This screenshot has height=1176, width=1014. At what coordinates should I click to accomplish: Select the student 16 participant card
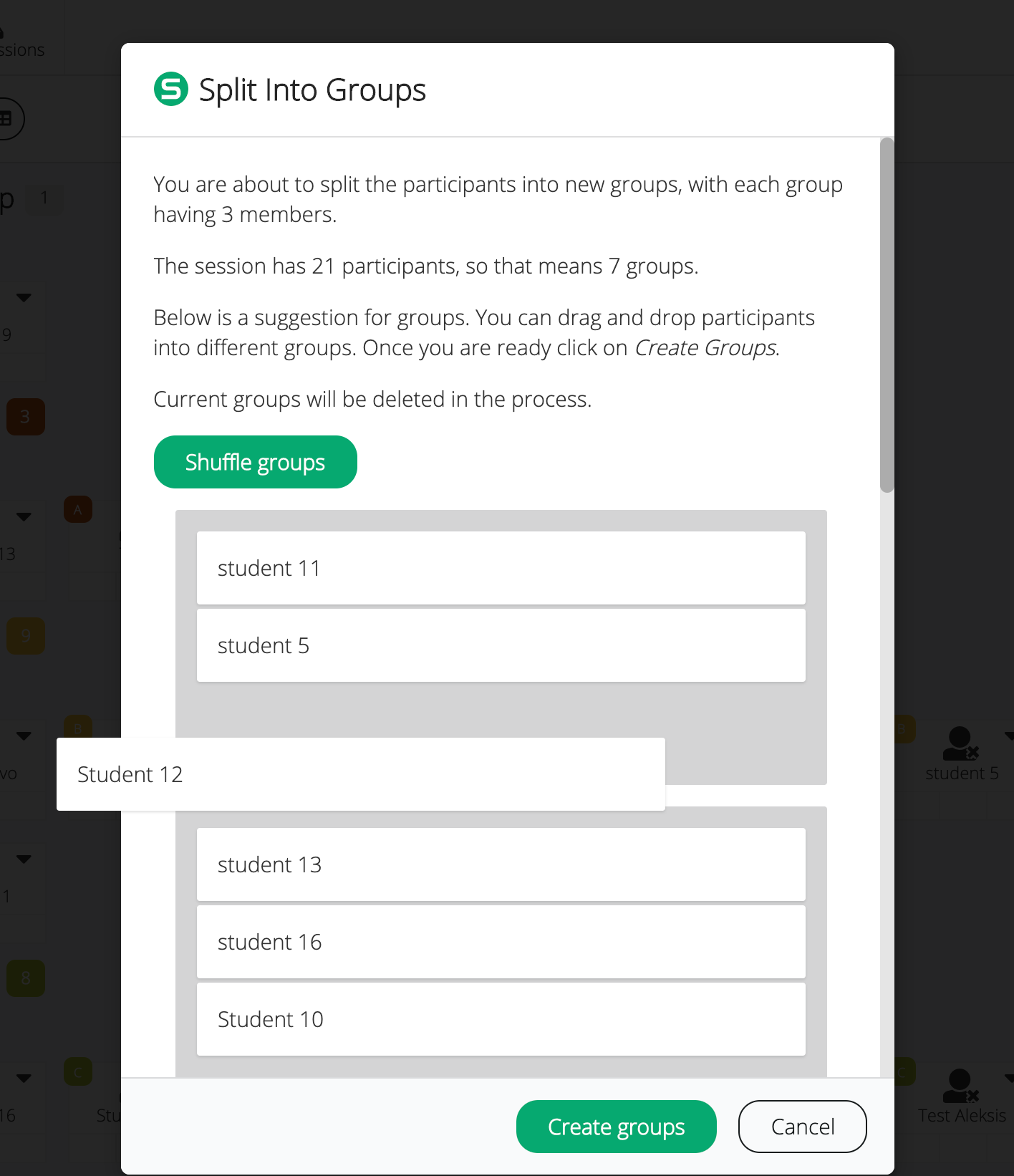coord(501,942)
